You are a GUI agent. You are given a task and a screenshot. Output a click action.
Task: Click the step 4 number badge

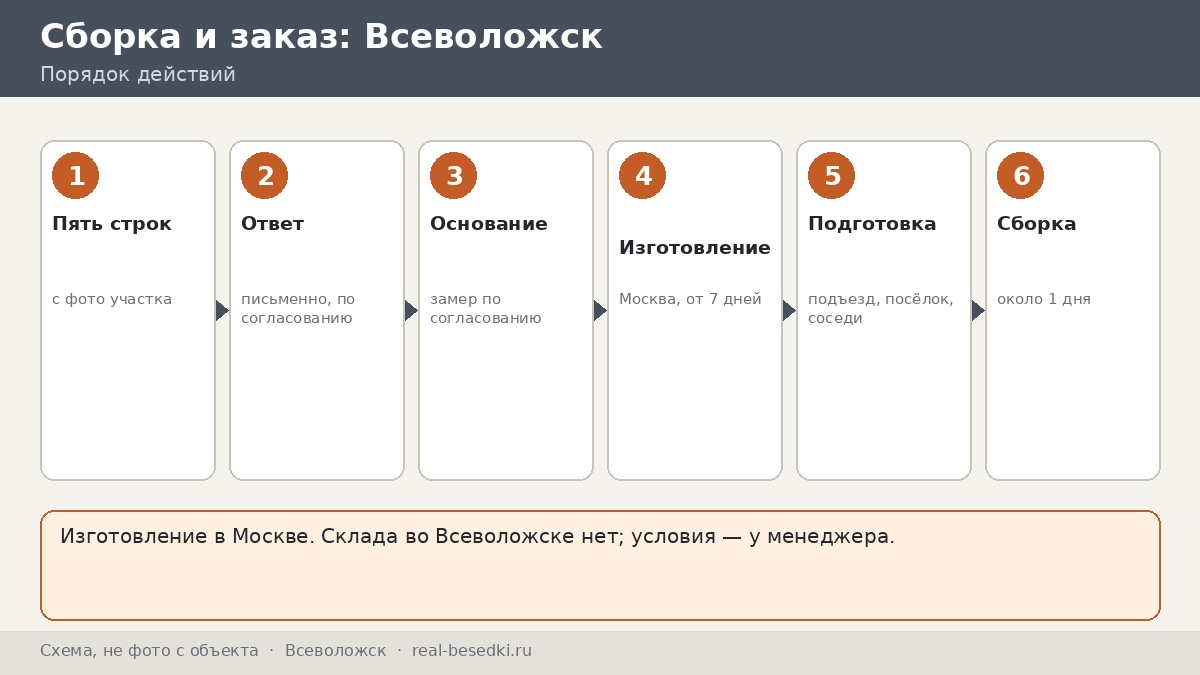click(x=642, y=176)
